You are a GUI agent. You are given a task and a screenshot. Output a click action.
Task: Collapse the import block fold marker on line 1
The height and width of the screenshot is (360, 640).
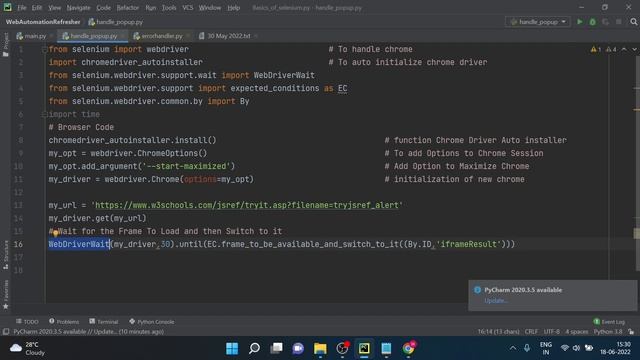44,49
